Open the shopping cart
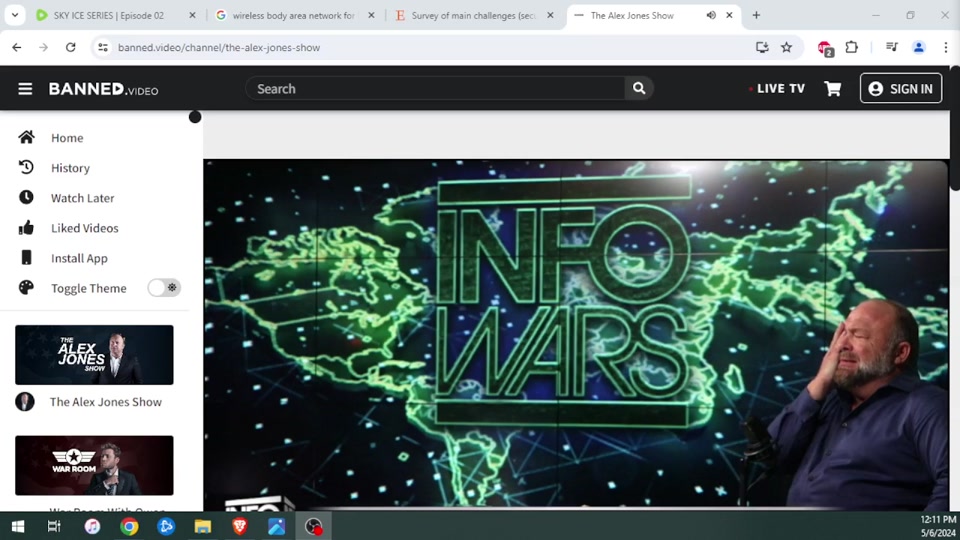 (832, 89)
